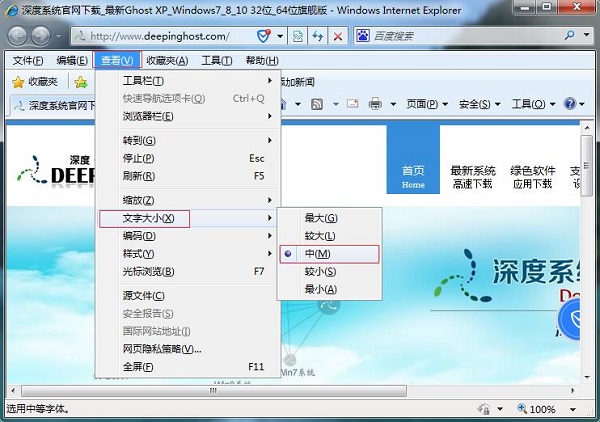Click the browser forward arrow button
Image resolution: width=600 pixels, height=422 pixels.
[41, 36]
